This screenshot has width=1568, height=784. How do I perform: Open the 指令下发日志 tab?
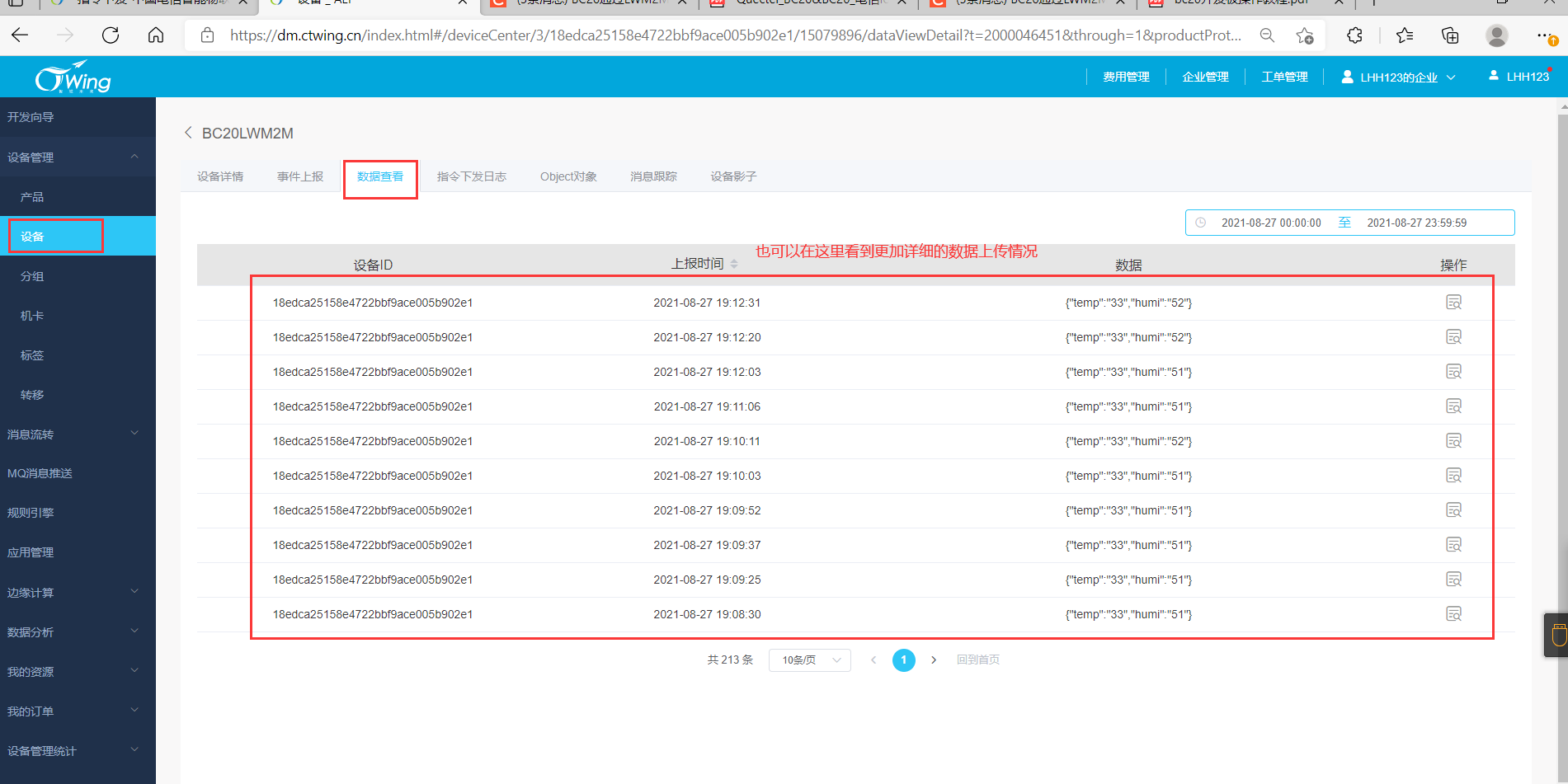[472, 176]
